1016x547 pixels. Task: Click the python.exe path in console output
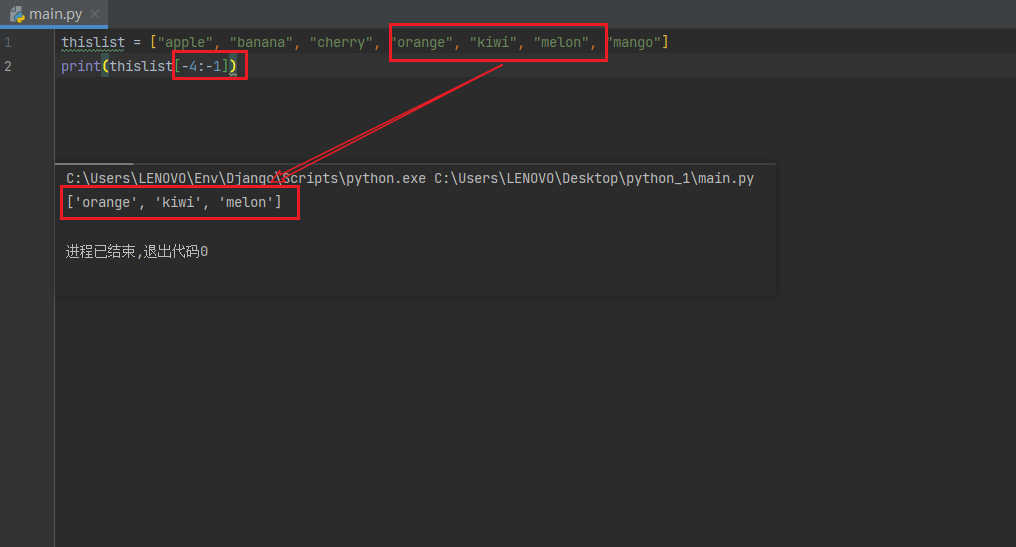coord(246,178)
